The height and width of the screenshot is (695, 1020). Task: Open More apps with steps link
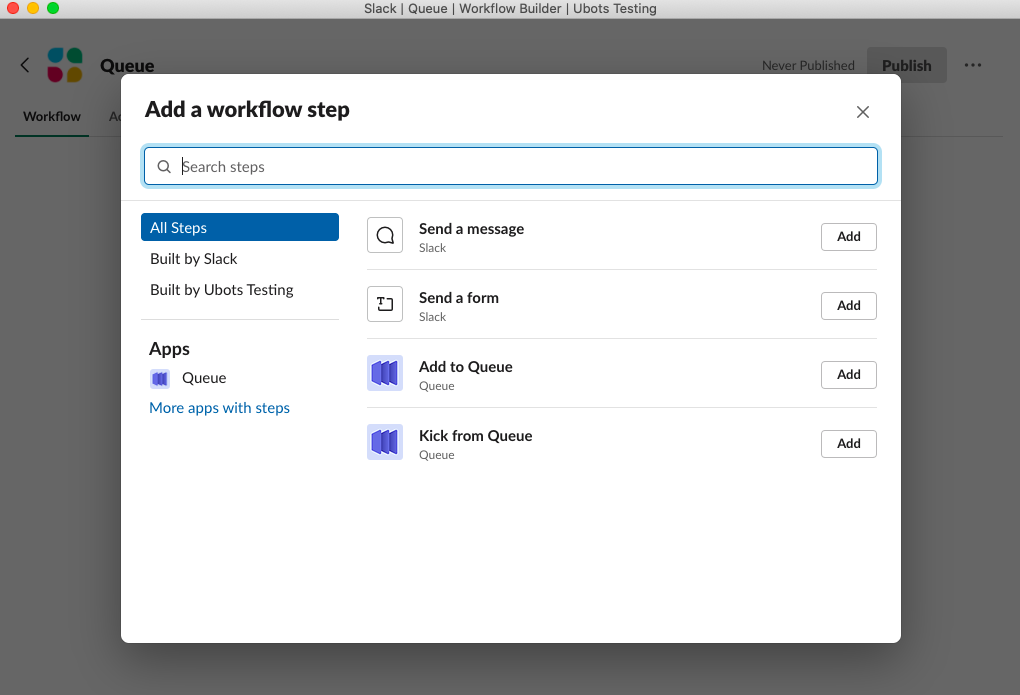(x=219, y=408)
